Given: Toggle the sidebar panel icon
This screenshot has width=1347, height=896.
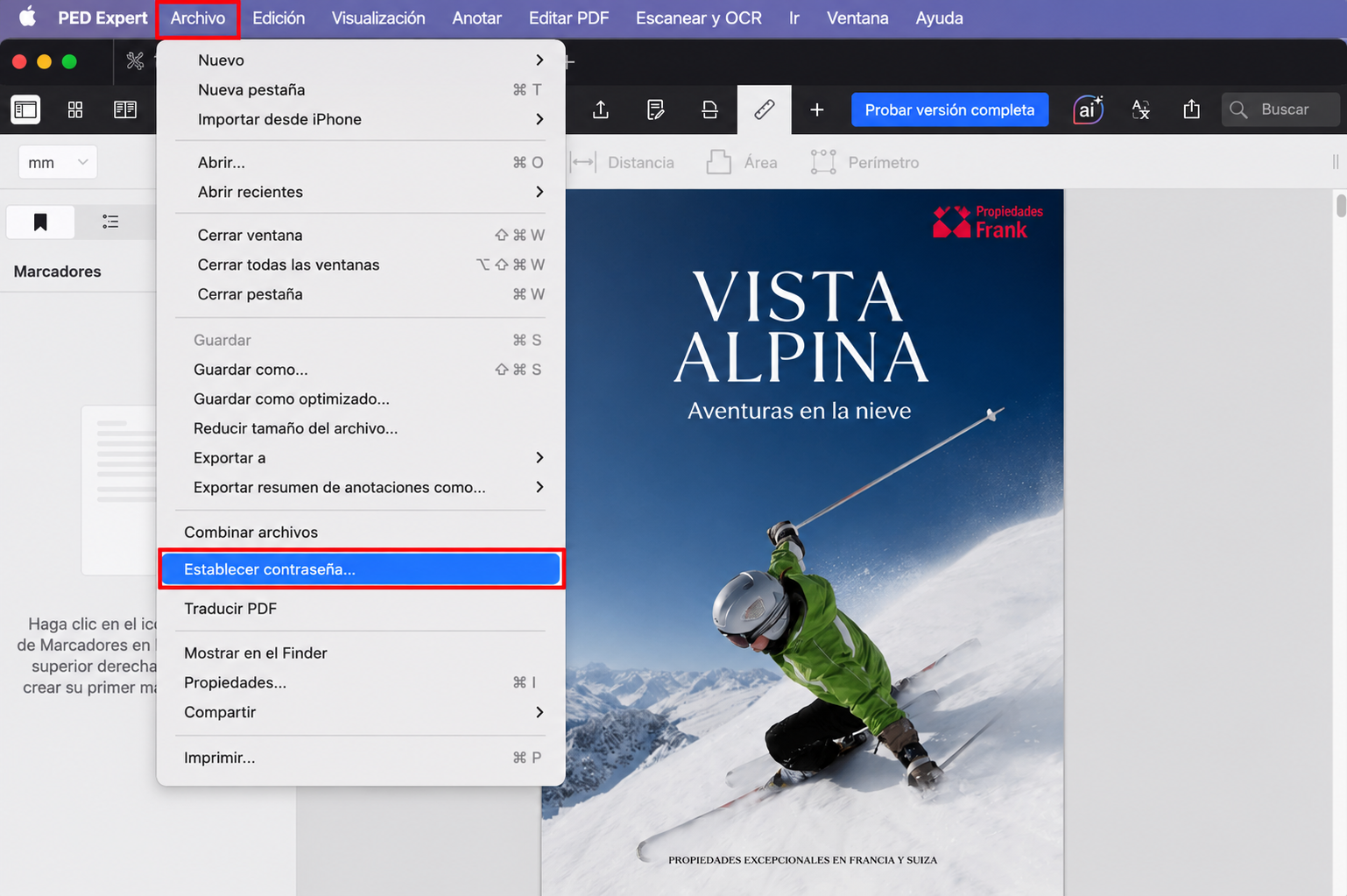Looking at the screenshot, I should pos(25,109).
